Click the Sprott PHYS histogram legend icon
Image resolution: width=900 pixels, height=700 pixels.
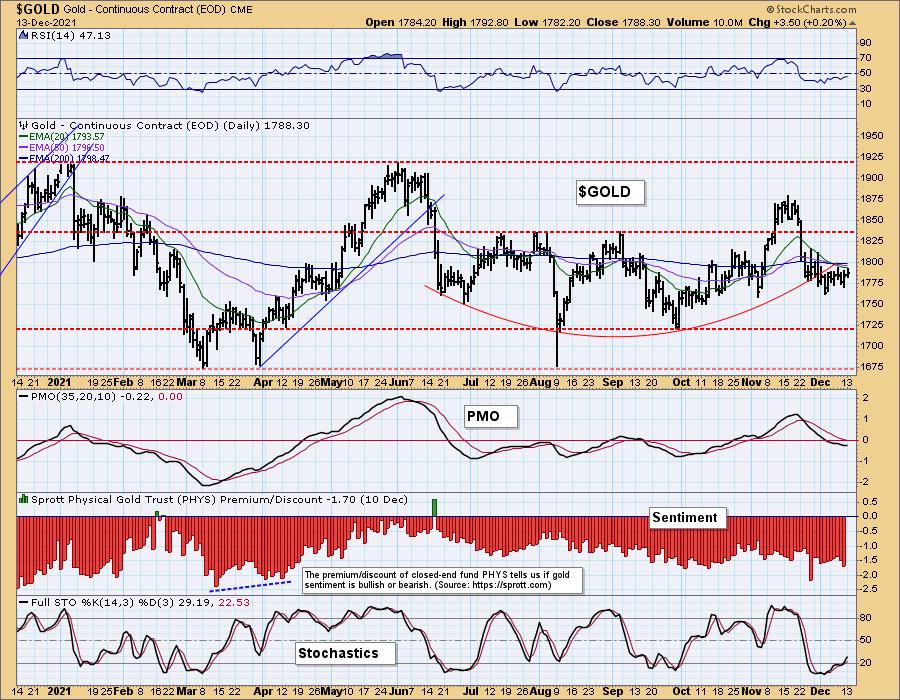(x=24, y=499)
